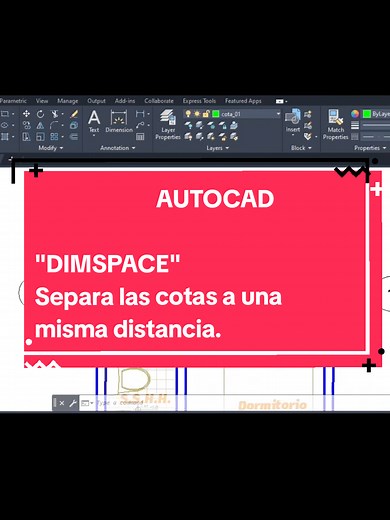Switch to the Manage tab

[x=68, y=101]
